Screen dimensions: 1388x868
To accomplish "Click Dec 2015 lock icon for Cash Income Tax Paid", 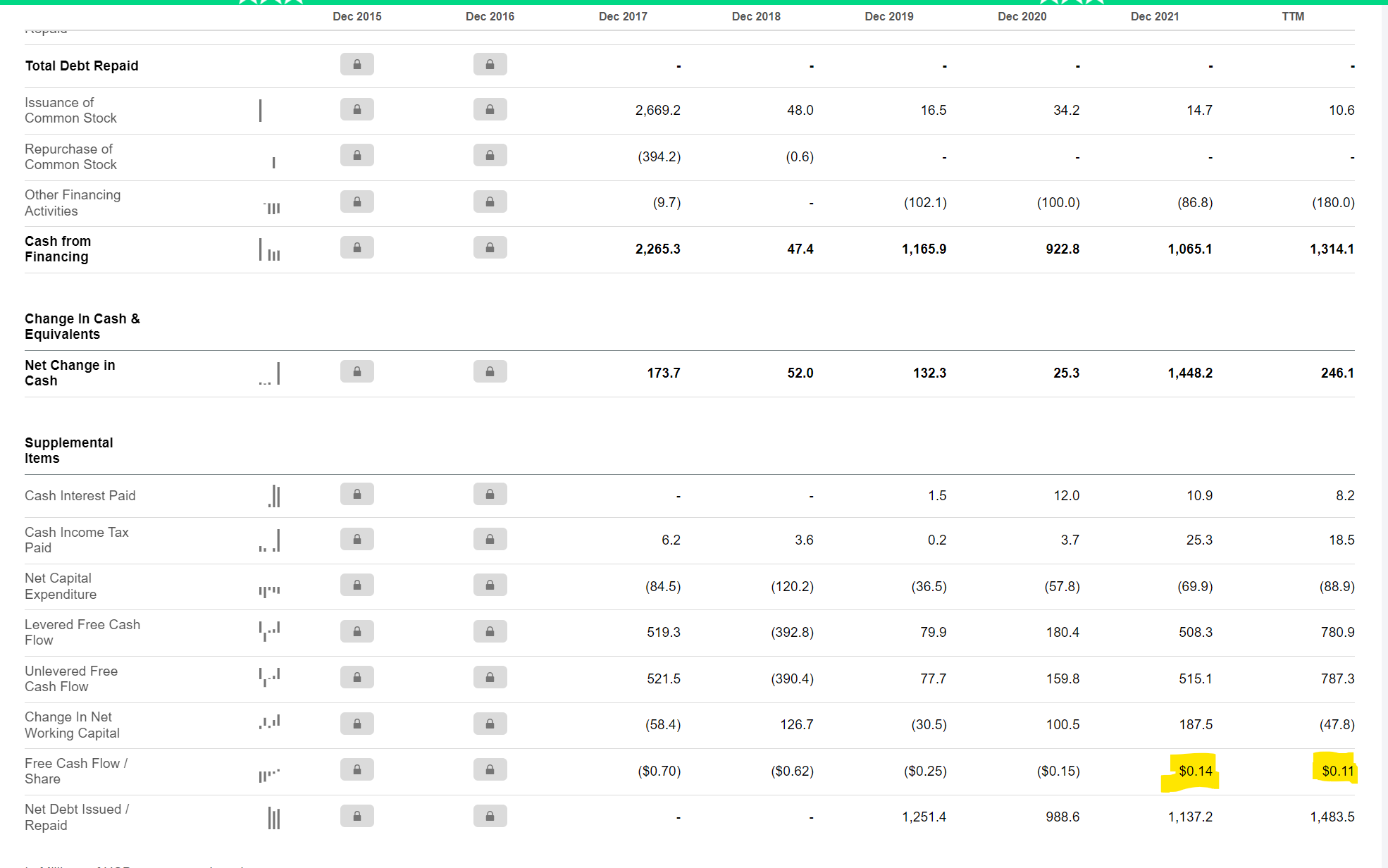I will coord(357,540).
